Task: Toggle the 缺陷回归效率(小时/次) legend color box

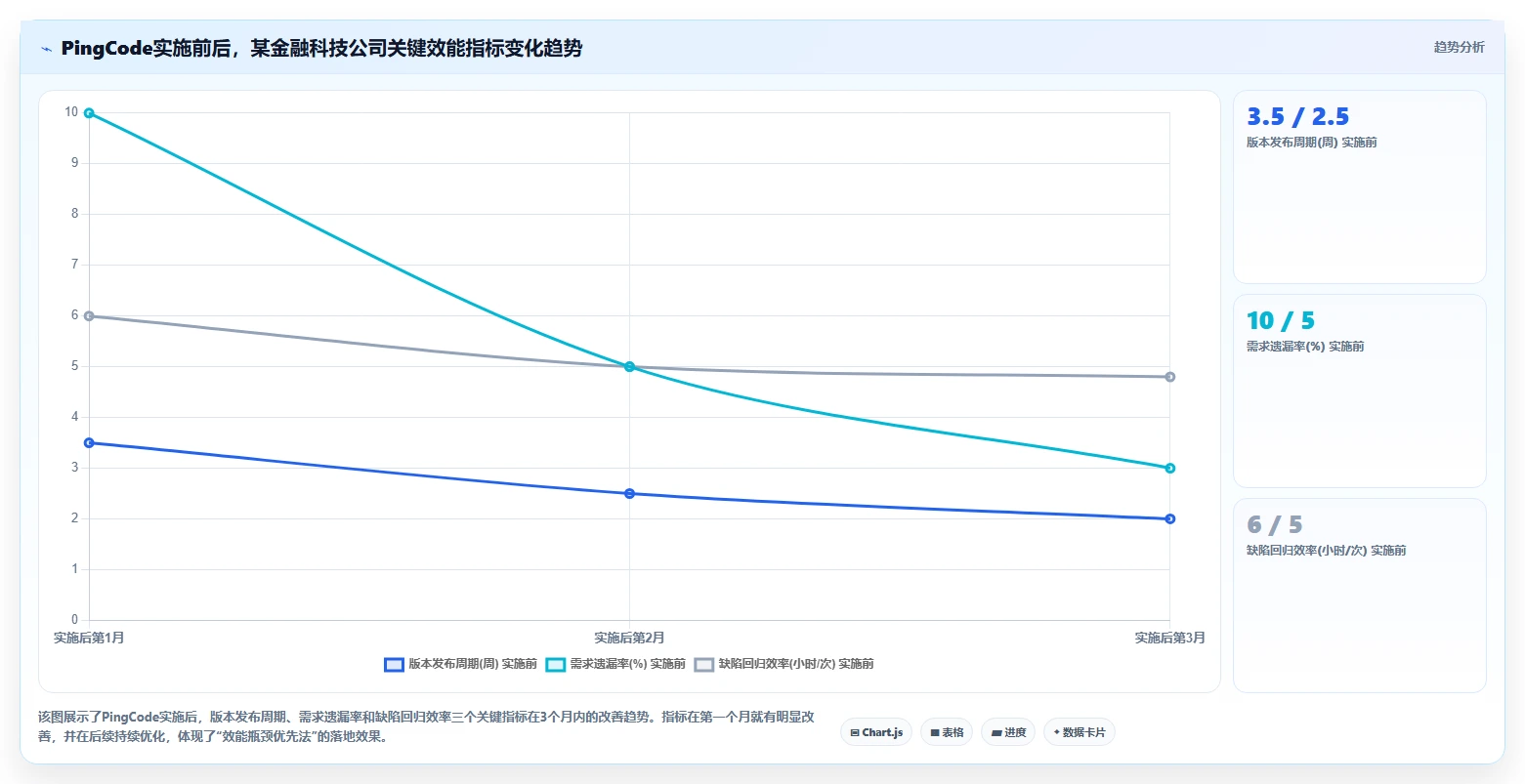Action: coord(704,665)
